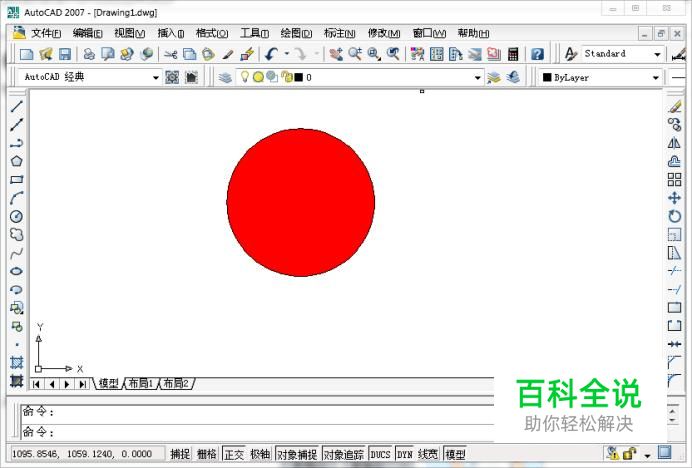Open the Layer Properties Manager icon
The width and height of the screenshot is (692, 468).
coord(225,78)
